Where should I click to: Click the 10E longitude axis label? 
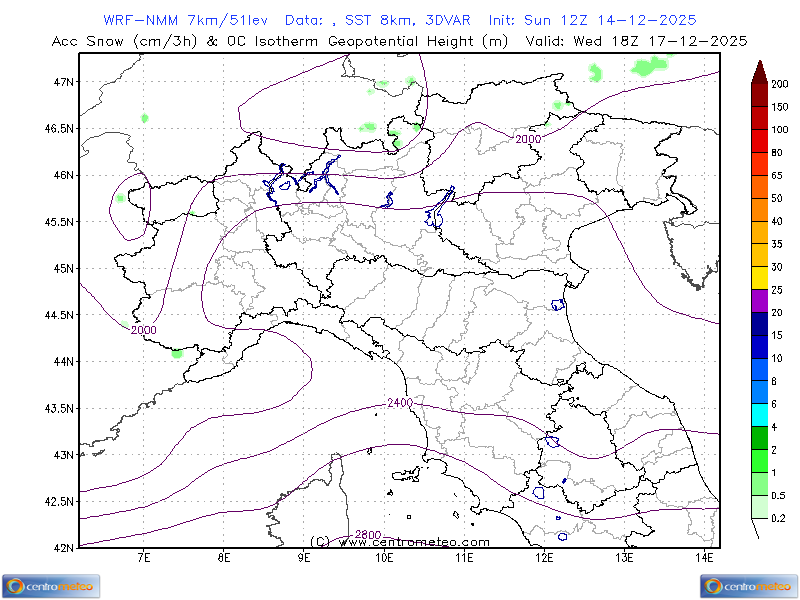pos(384,555)
